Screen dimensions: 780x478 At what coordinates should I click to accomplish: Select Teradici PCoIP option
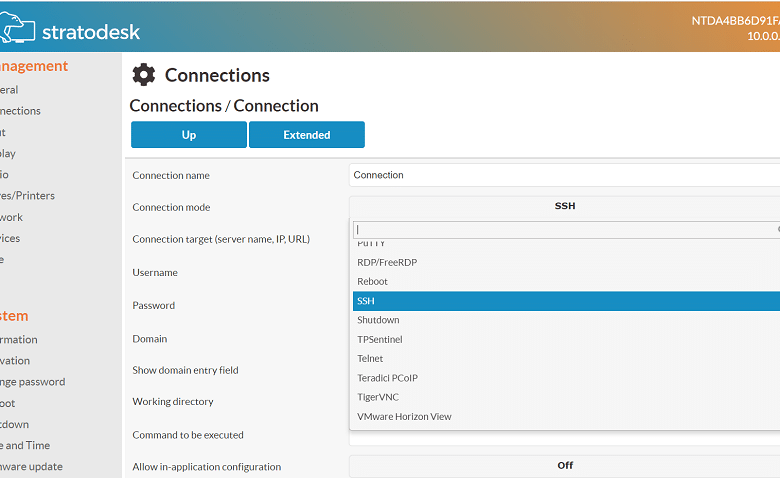tap(566, 378)
